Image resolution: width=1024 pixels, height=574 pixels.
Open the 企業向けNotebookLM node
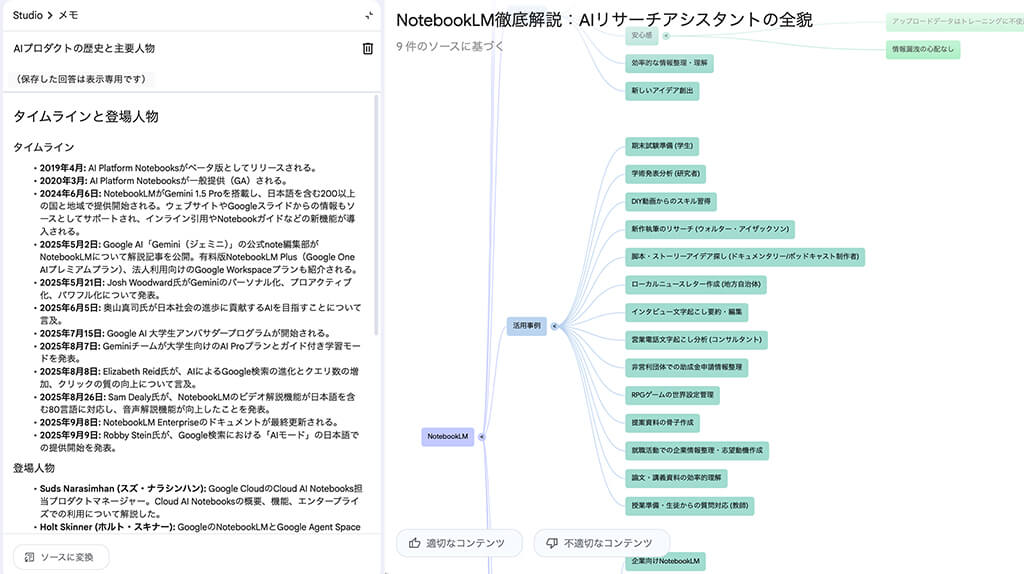pyautogui.click(x=665, y=561)
